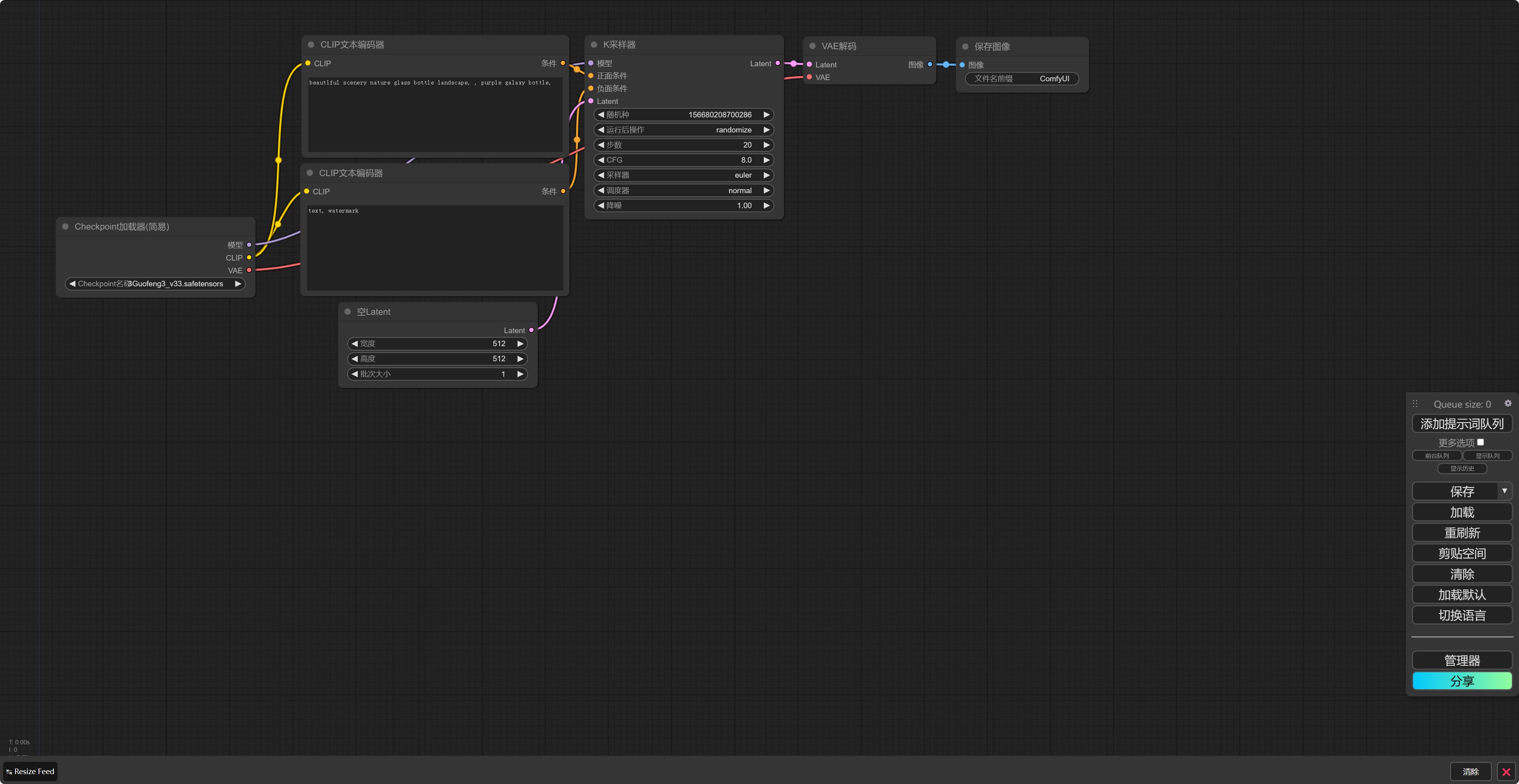The width and height of the screenshot is (1519, 784).
Task: Collapse the K采样器 node via its dot
Action: click(x=594, y=45)
